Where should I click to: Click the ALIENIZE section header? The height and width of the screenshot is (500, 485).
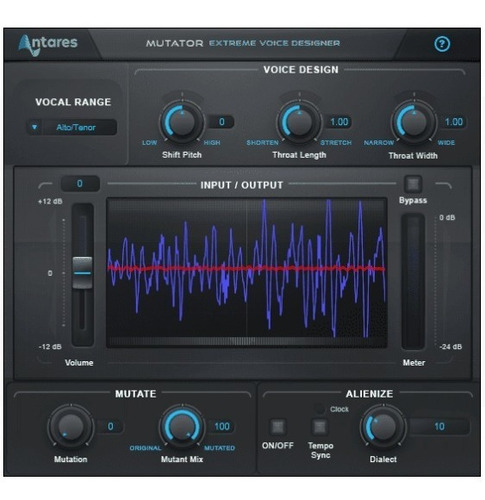[x=369, y=394]
